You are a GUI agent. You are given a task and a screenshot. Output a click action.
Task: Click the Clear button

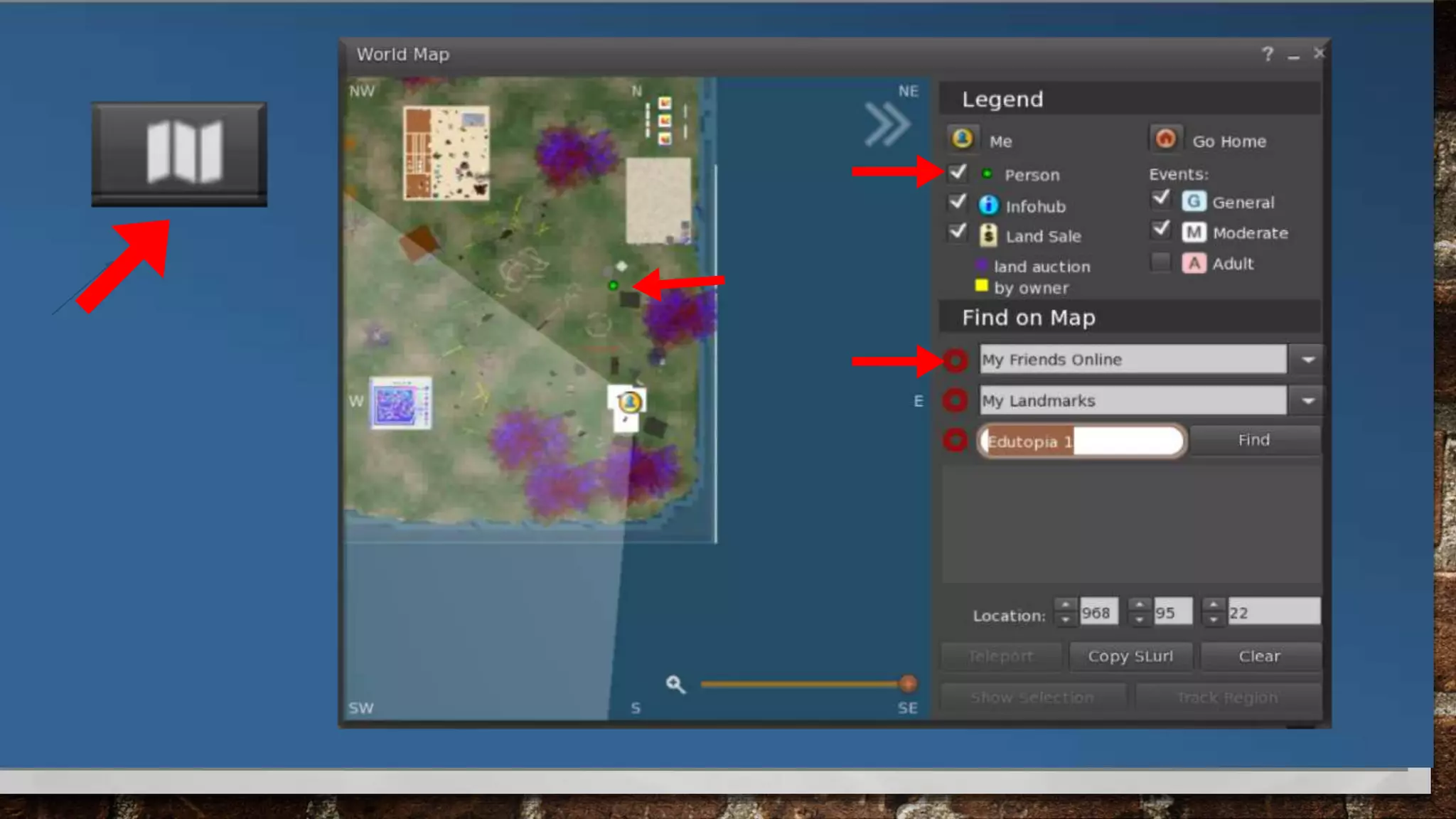[x=1259, y=656]
